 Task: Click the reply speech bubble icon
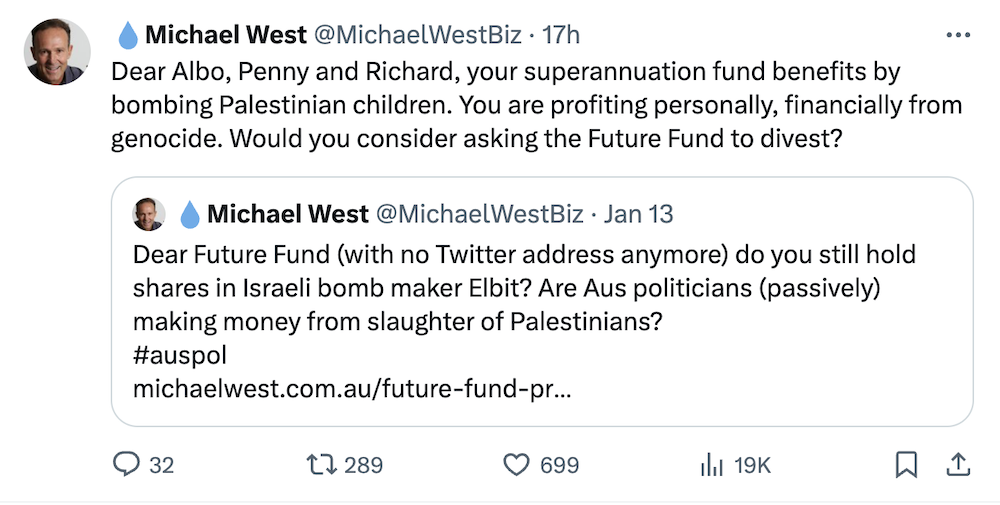click(x=127, y=464)
